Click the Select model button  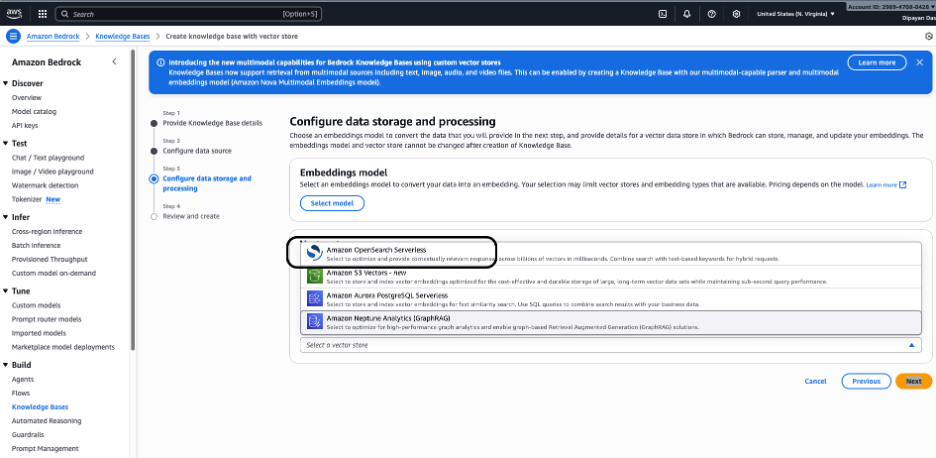pyautogui.click(x=332, y=203)
